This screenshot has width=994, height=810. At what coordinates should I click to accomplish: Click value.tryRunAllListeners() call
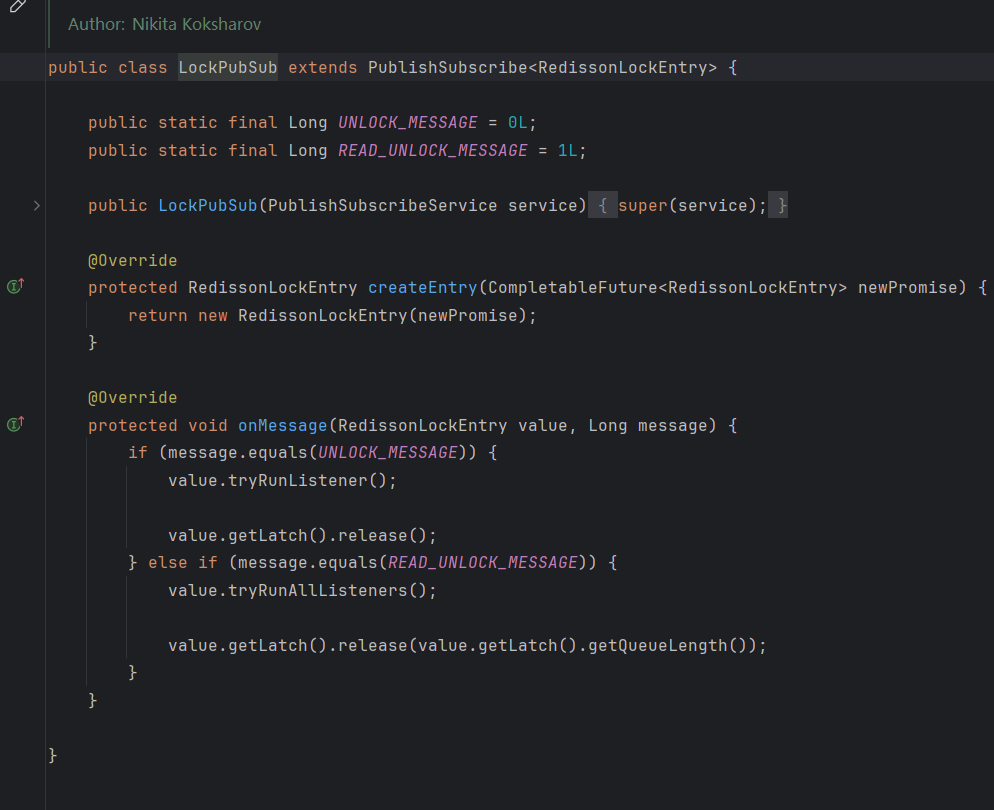297,591
